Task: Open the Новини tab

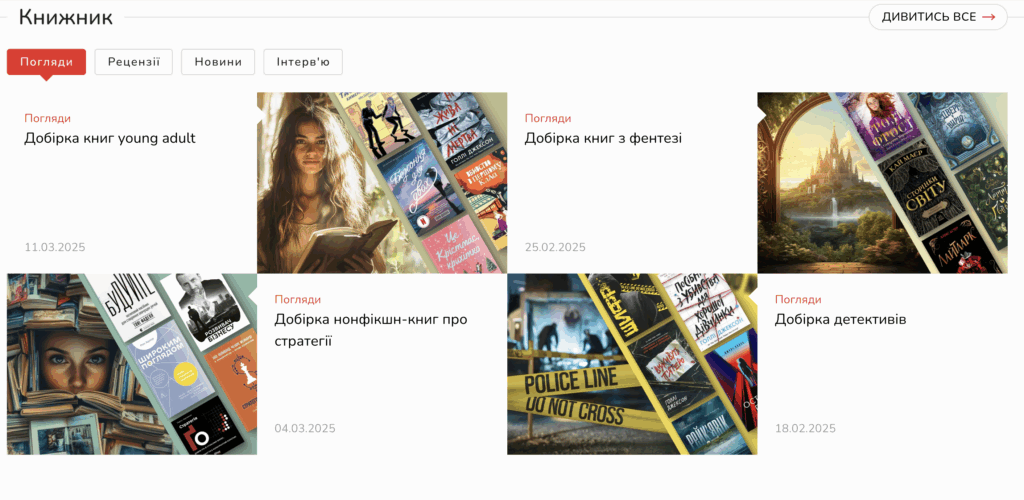Action: point(218,62)
